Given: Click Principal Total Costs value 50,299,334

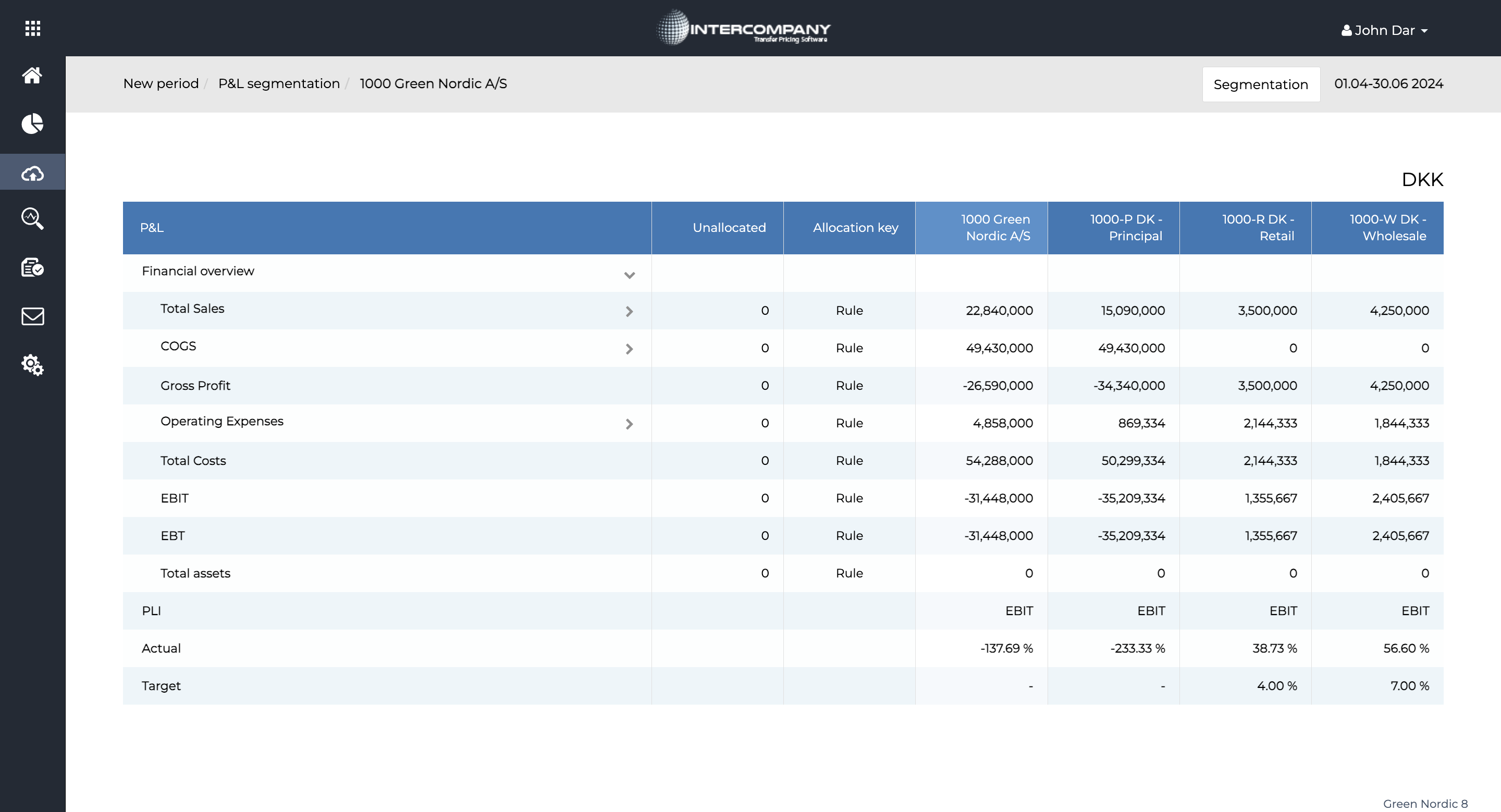Looking at the screenshot, I should pos(1133,461).
